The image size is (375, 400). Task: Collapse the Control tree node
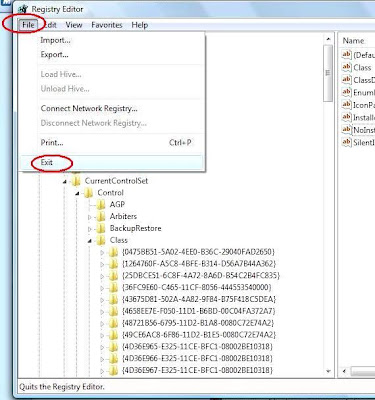[77, 194]
